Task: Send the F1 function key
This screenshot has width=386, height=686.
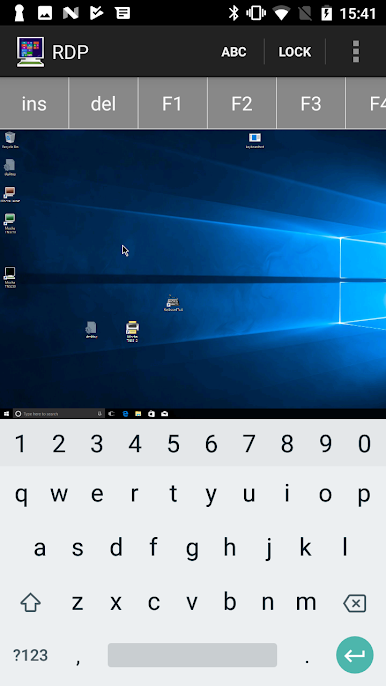Action: coord(172,103)
